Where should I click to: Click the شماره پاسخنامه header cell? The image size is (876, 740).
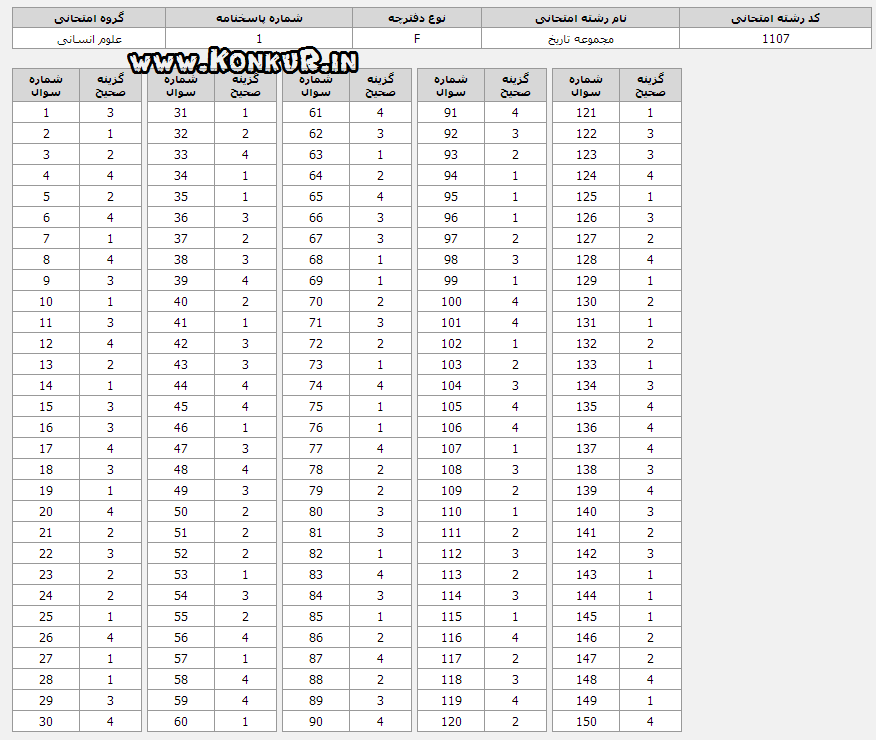[x=259, y=18]
